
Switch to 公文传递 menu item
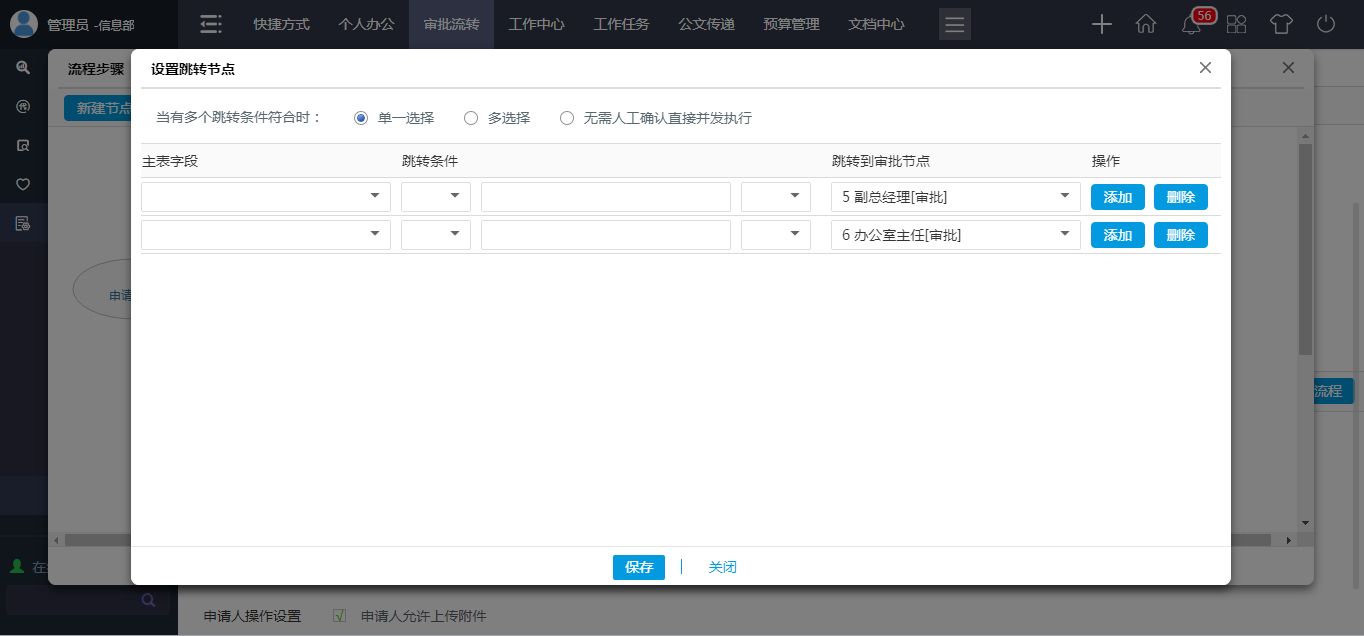[706, 25]
